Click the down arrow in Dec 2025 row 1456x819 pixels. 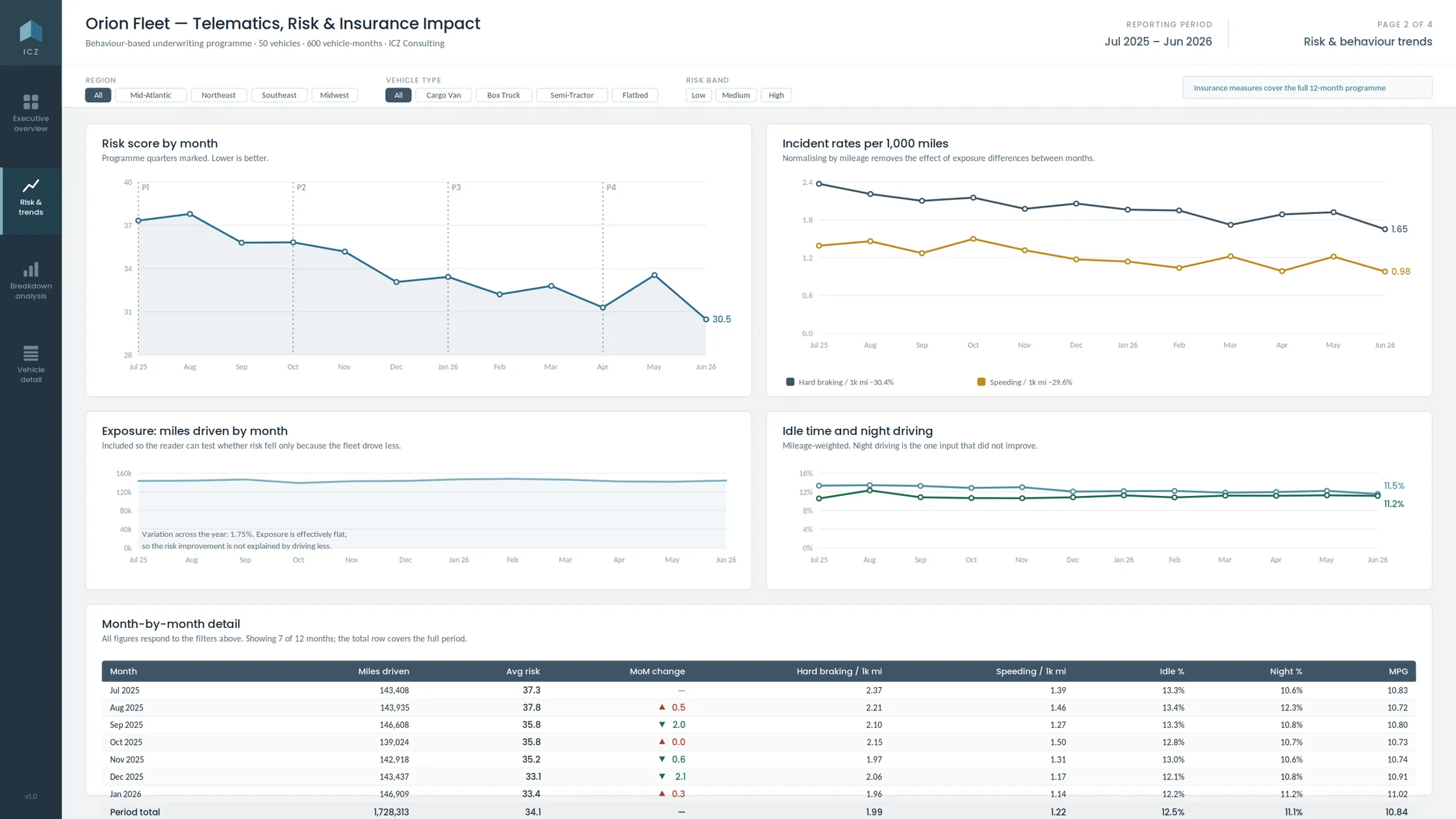point(662,777)
